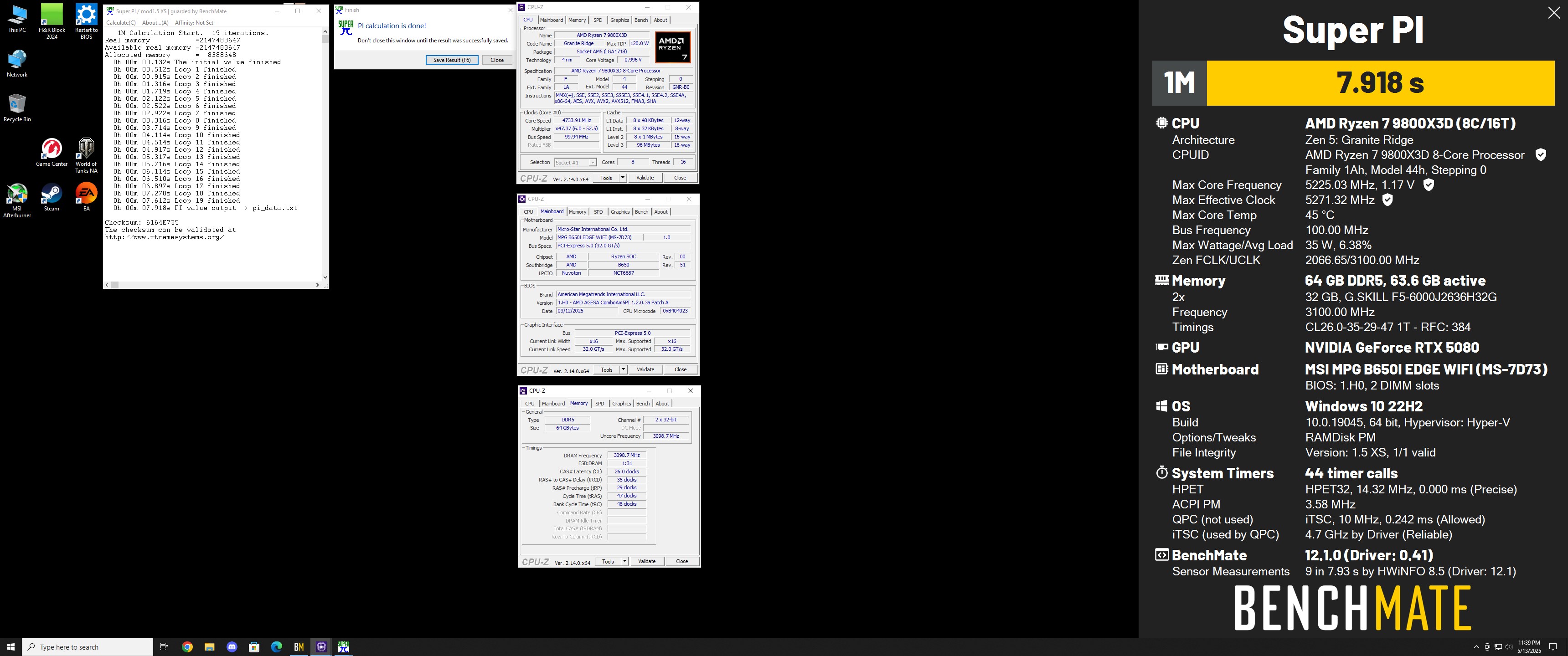The image size is (1568, 656).
Task: Open the About...(A) menu in Super PI
Action: 155,22
